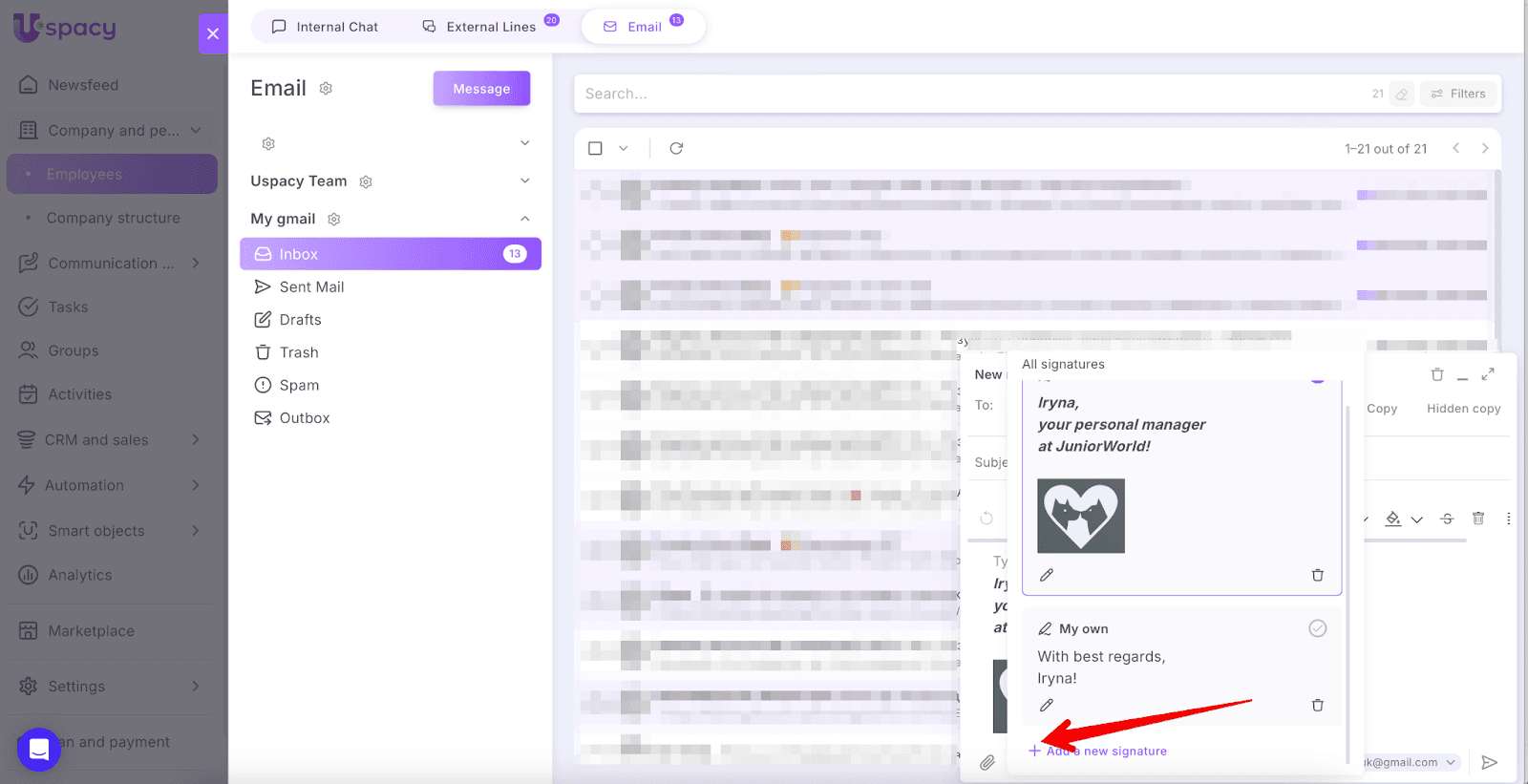The image size is (1528, 784).
Task: Collapse the My gmail folder list
Action: (x=524, y=219)
